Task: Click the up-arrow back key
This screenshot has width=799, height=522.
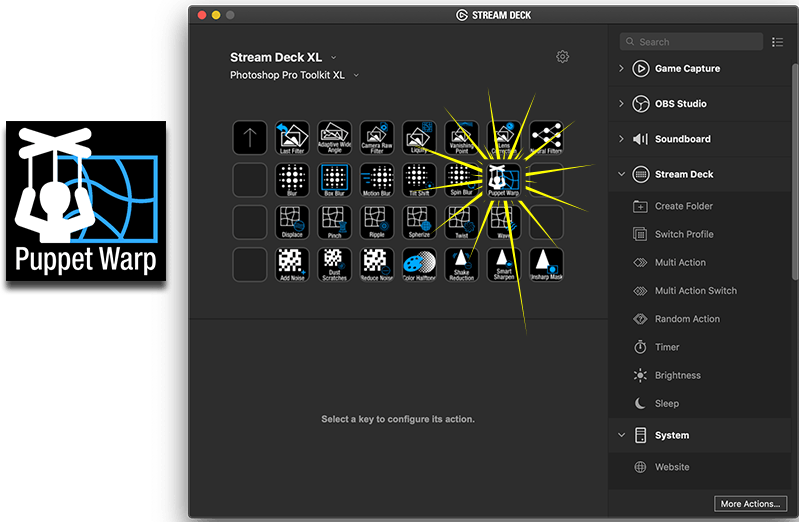Action: [250, 138]
